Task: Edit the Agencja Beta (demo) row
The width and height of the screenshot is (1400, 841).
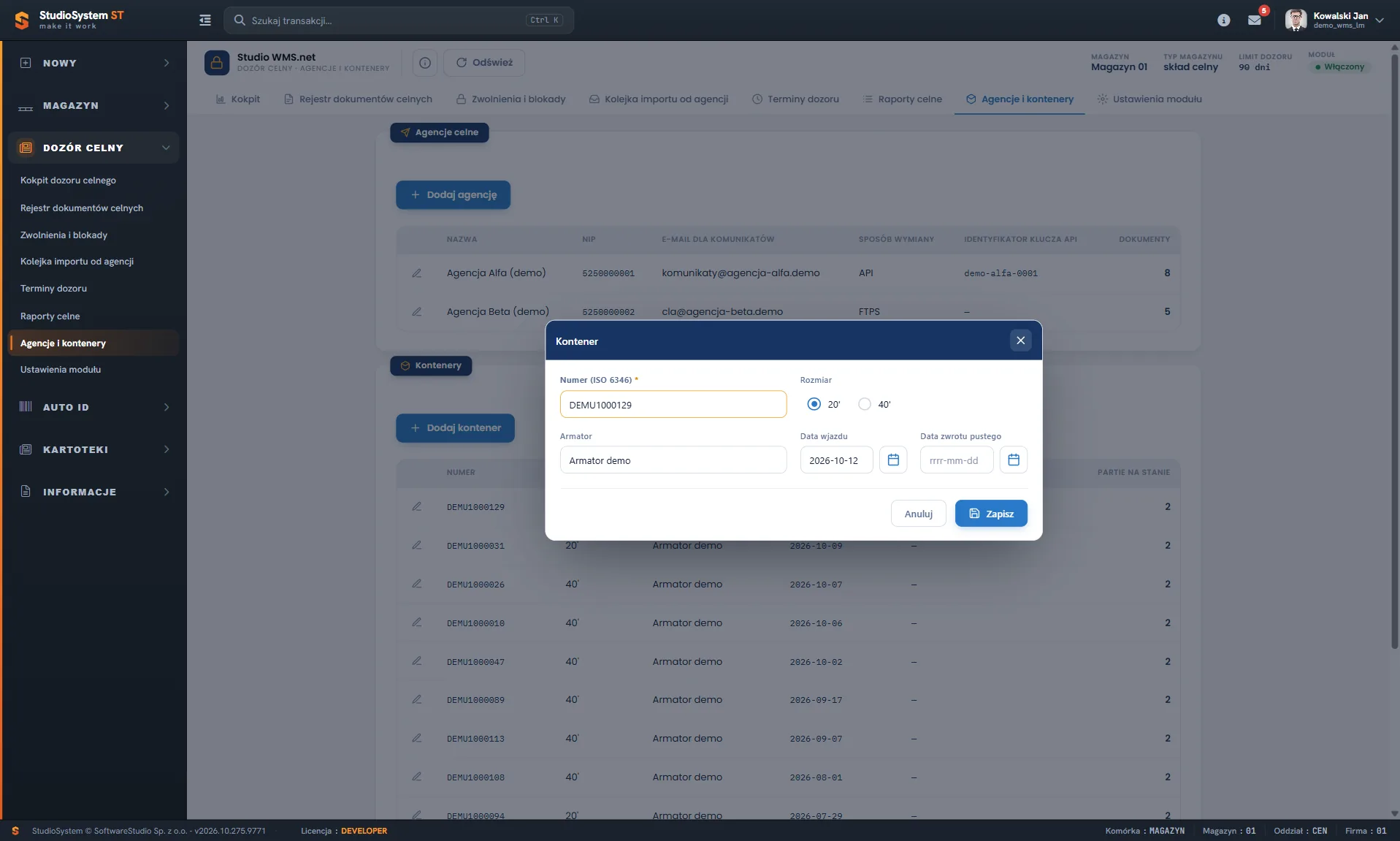Action: [x=416, y=312]
